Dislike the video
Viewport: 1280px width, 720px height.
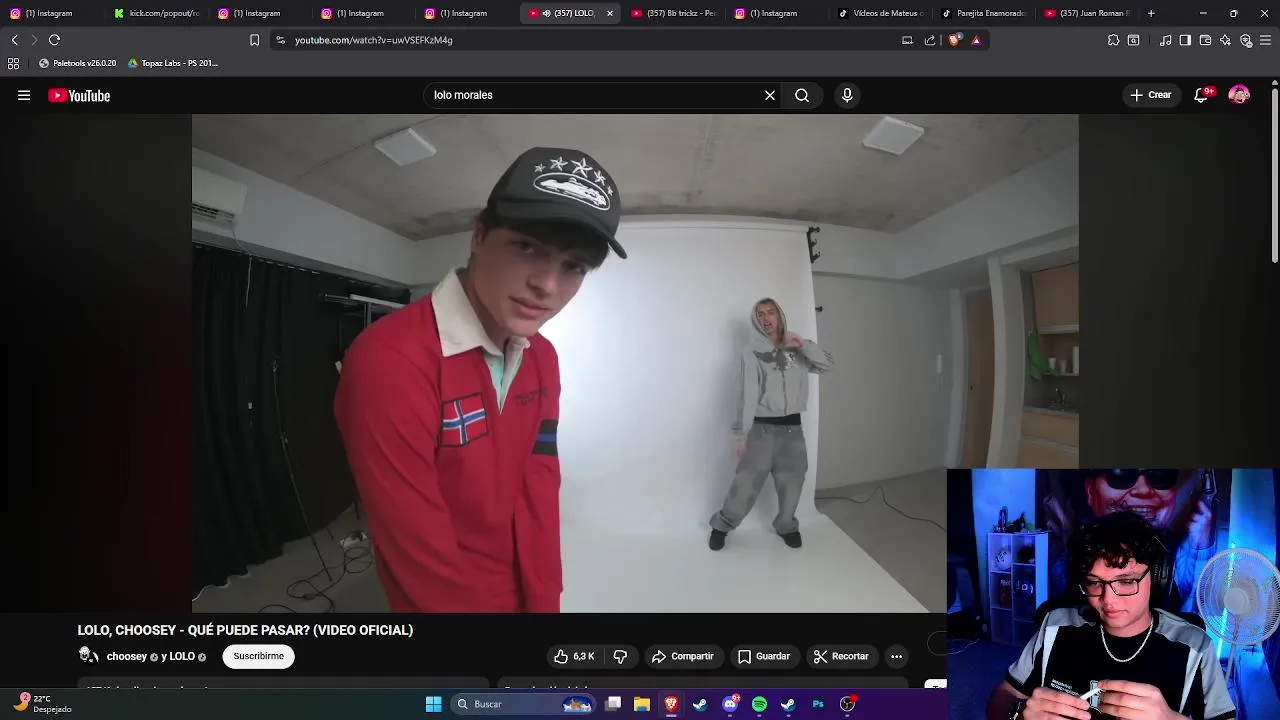pos(620,656)
